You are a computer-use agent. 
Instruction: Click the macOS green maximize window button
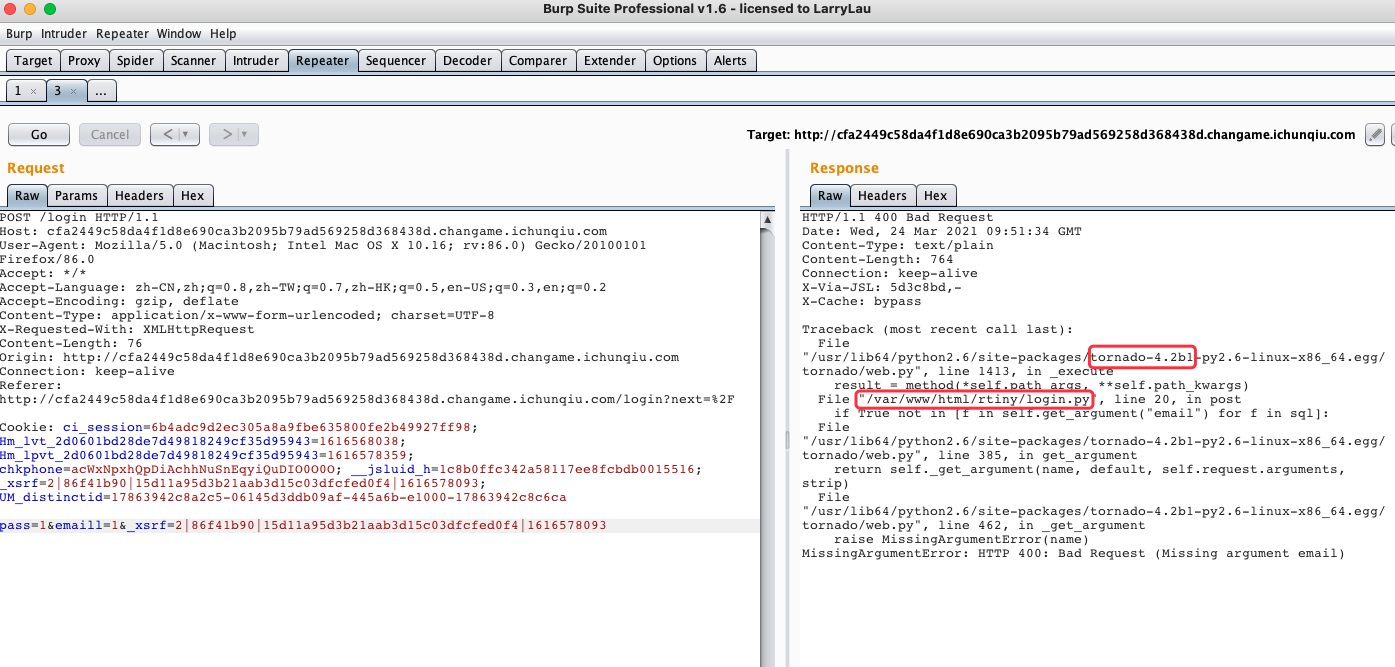[x=50, y=9]
